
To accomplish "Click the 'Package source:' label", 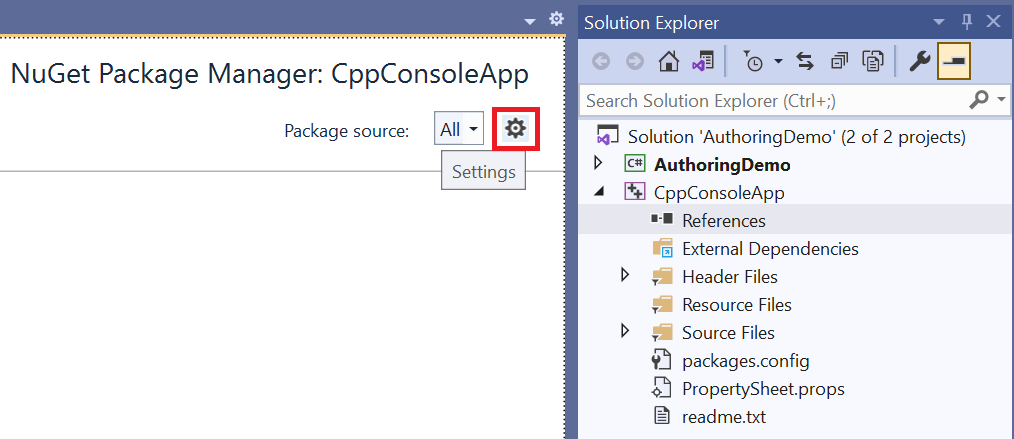I will [347, 131].
